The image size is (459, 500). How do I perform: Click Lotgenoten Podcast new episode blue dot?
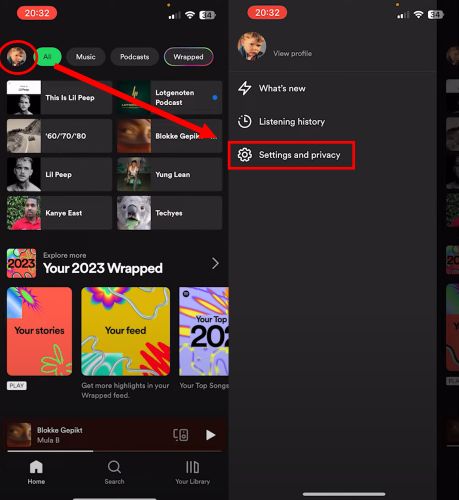point(215,98)
